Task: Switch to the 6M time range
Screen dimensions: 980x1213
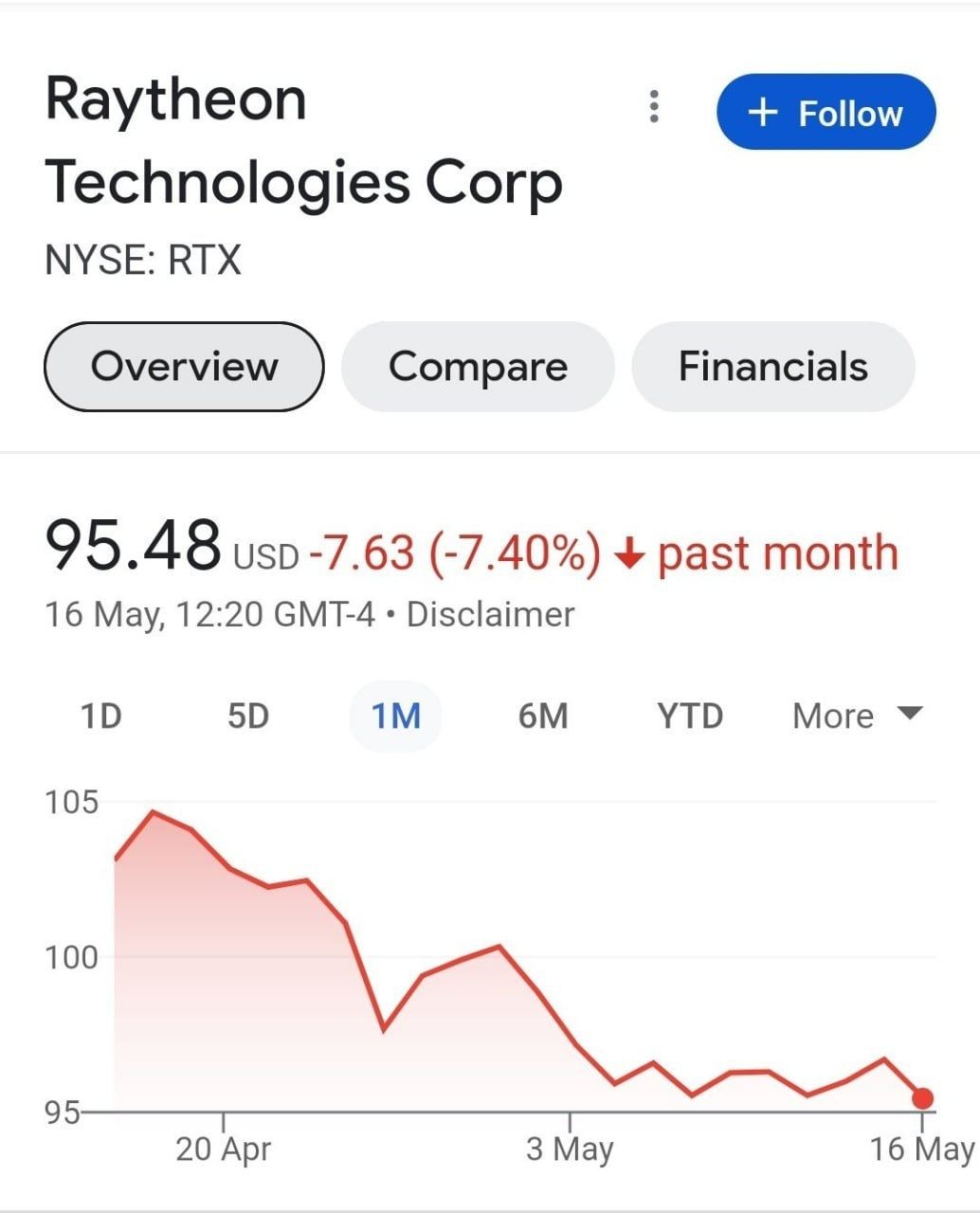Action: (x=543, y=715)
